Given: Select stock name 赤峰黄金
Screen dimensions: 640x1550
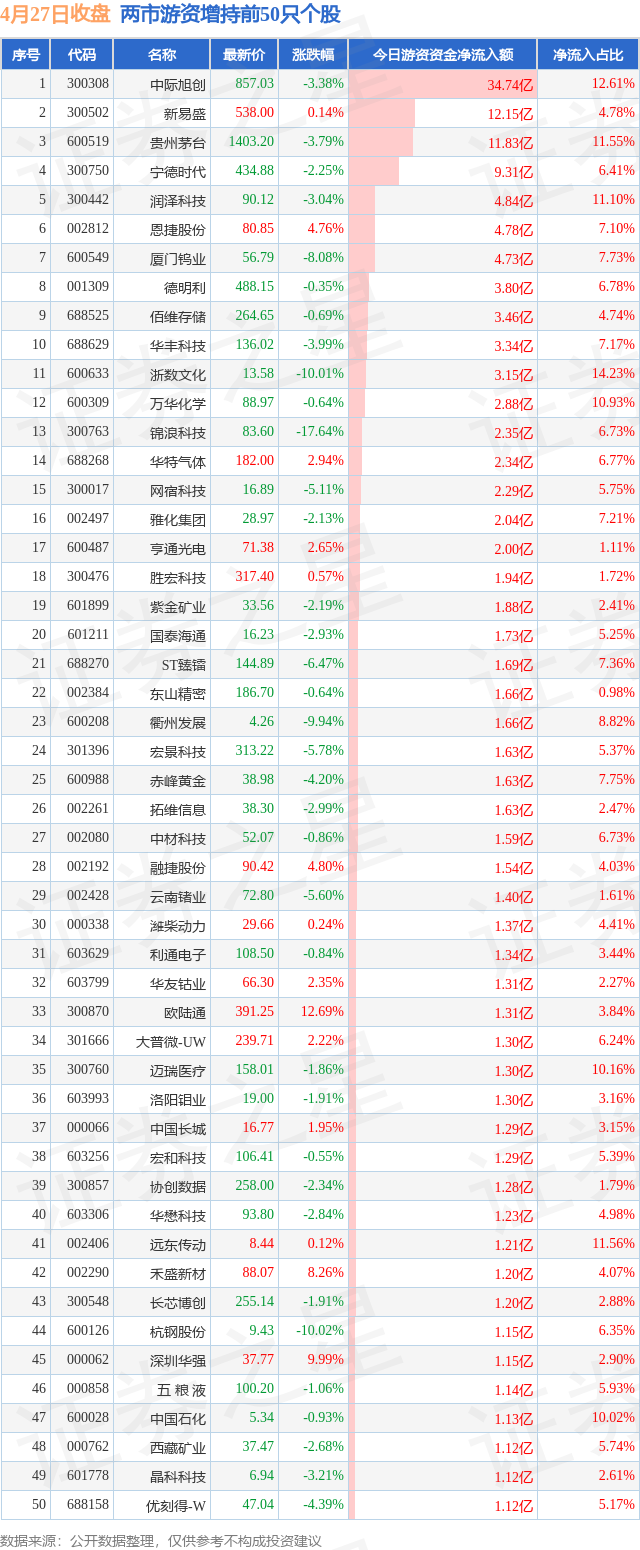Looking at the screenshot, I should tap(178, 780).
